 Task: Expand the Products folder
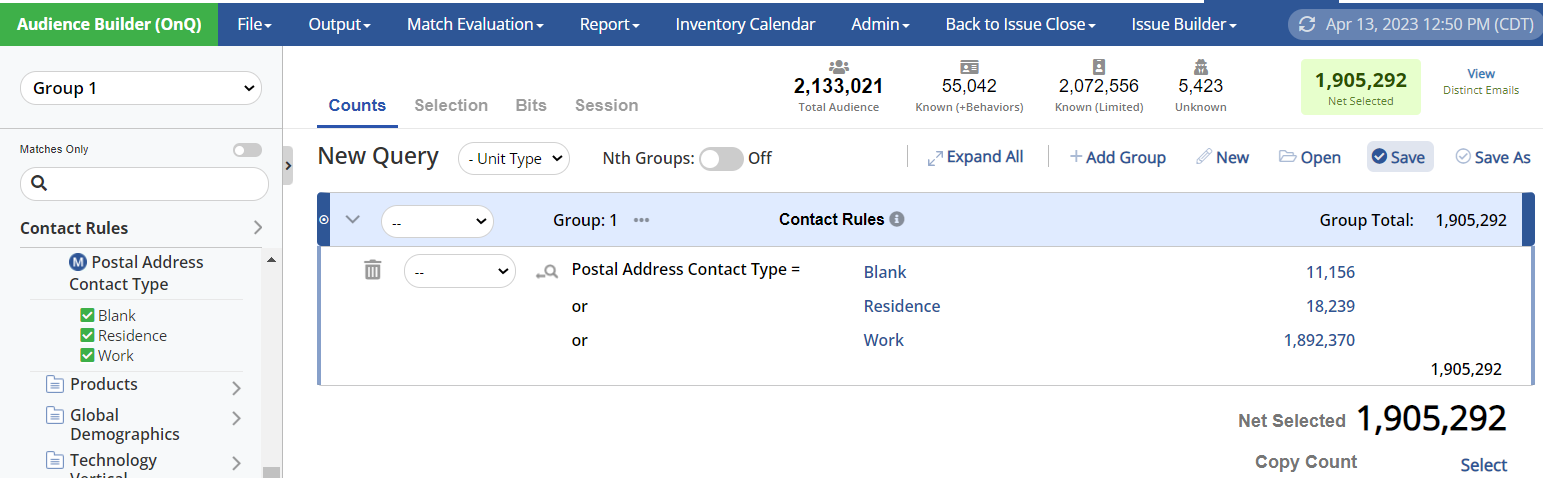[x=236, y=388]
